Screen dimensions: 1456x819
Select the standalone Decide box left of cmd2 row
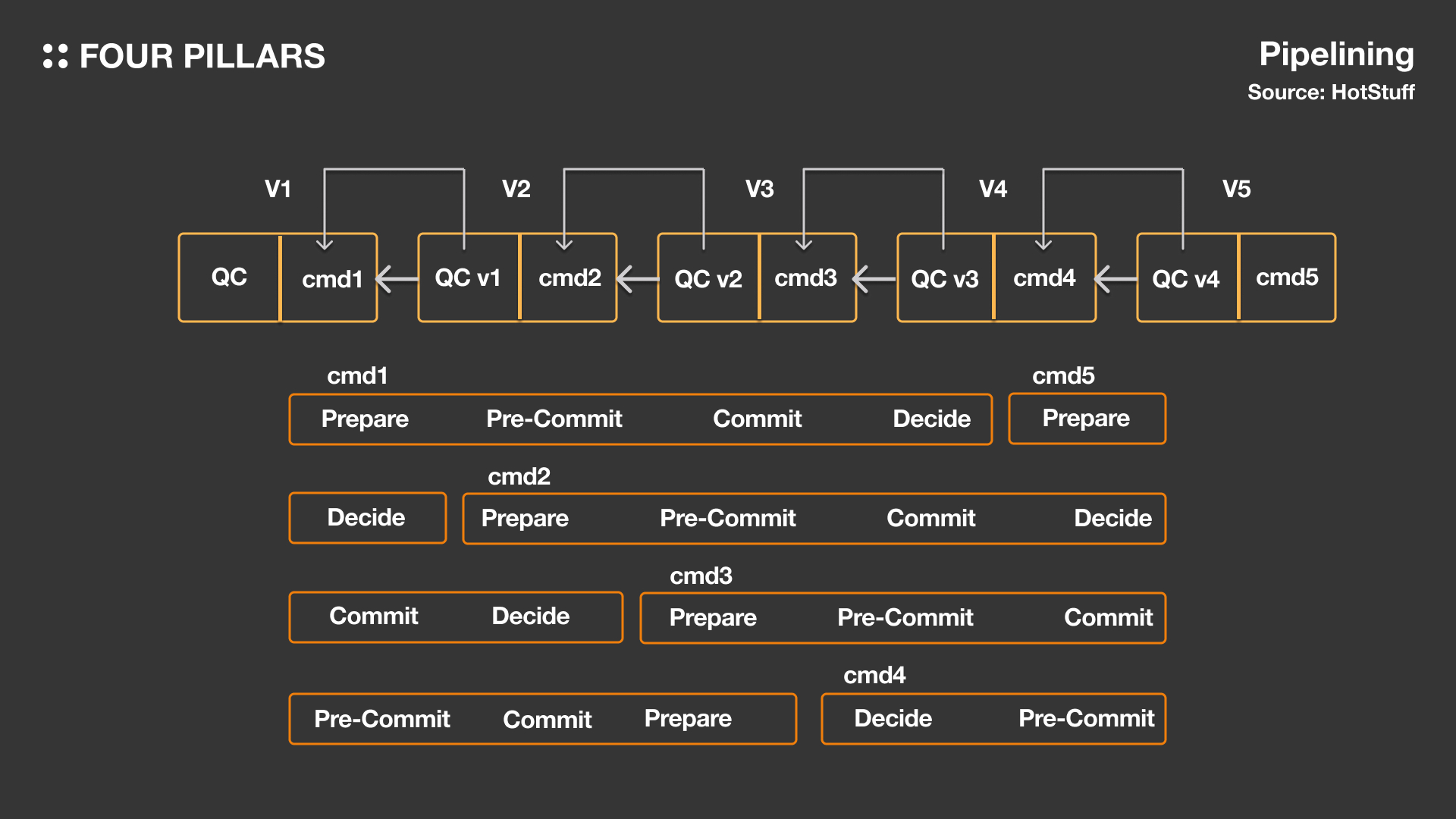(367, 518)
